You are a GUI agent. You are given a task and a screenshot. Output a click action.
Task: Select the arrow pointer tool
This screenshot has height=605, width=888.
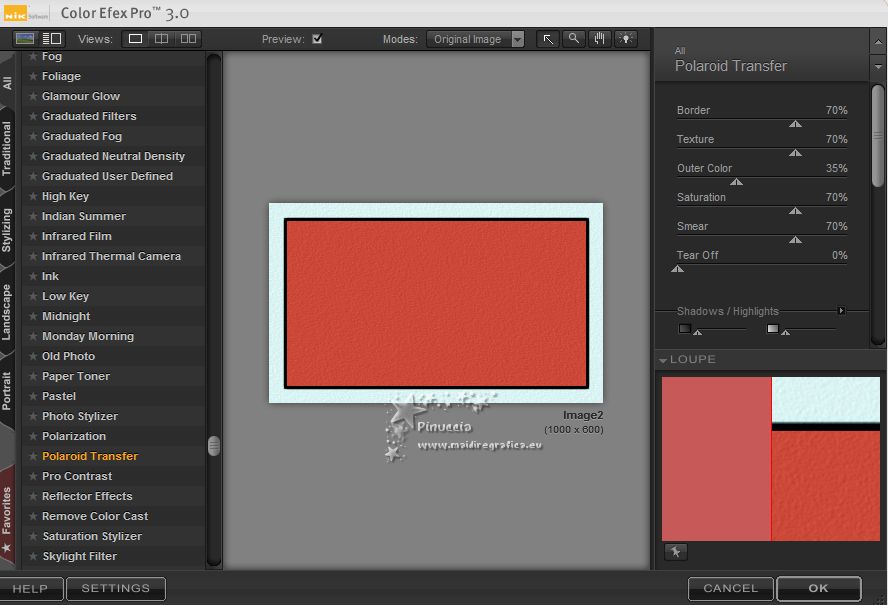coord(548,39)
